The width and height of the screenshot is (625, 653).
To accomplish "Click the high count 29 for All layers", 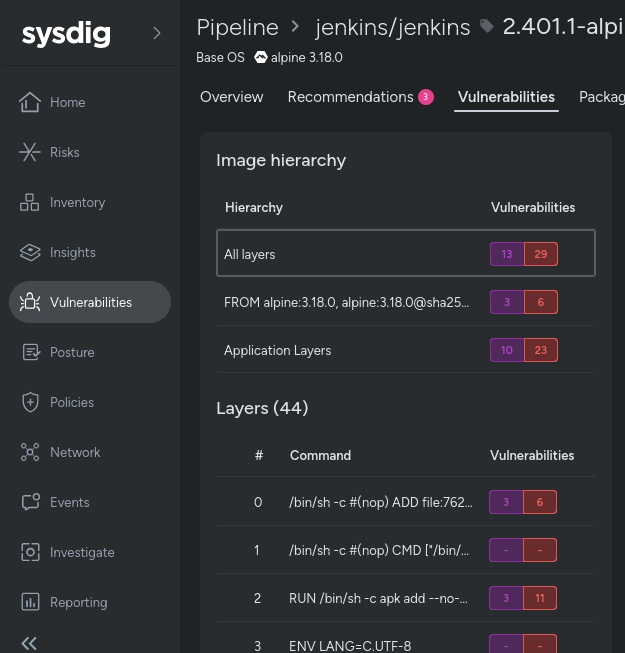I will [x=541, y=254].
